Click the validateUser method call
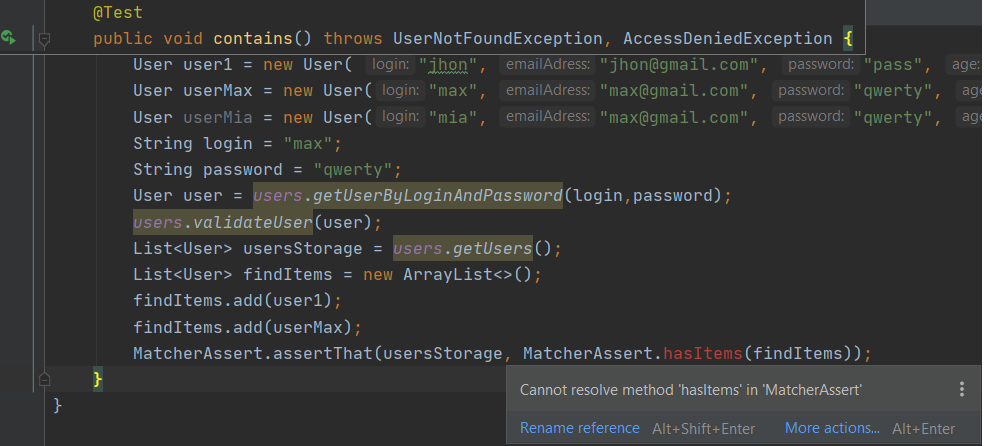This screenshot has height=446, width=984. pyautogui.click(x=253, y=222)
